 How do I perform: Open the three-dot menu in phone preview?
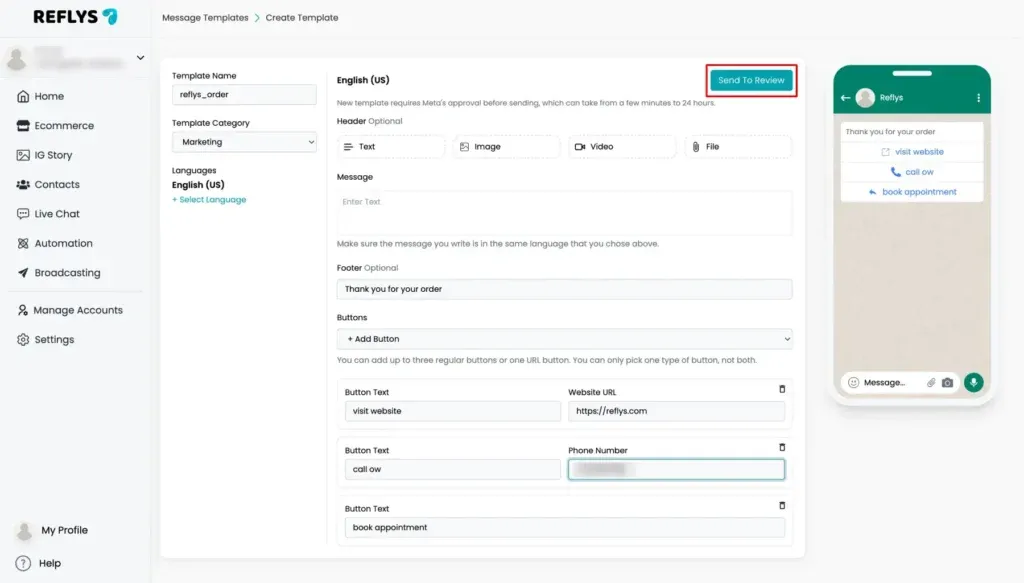(978, 98)
